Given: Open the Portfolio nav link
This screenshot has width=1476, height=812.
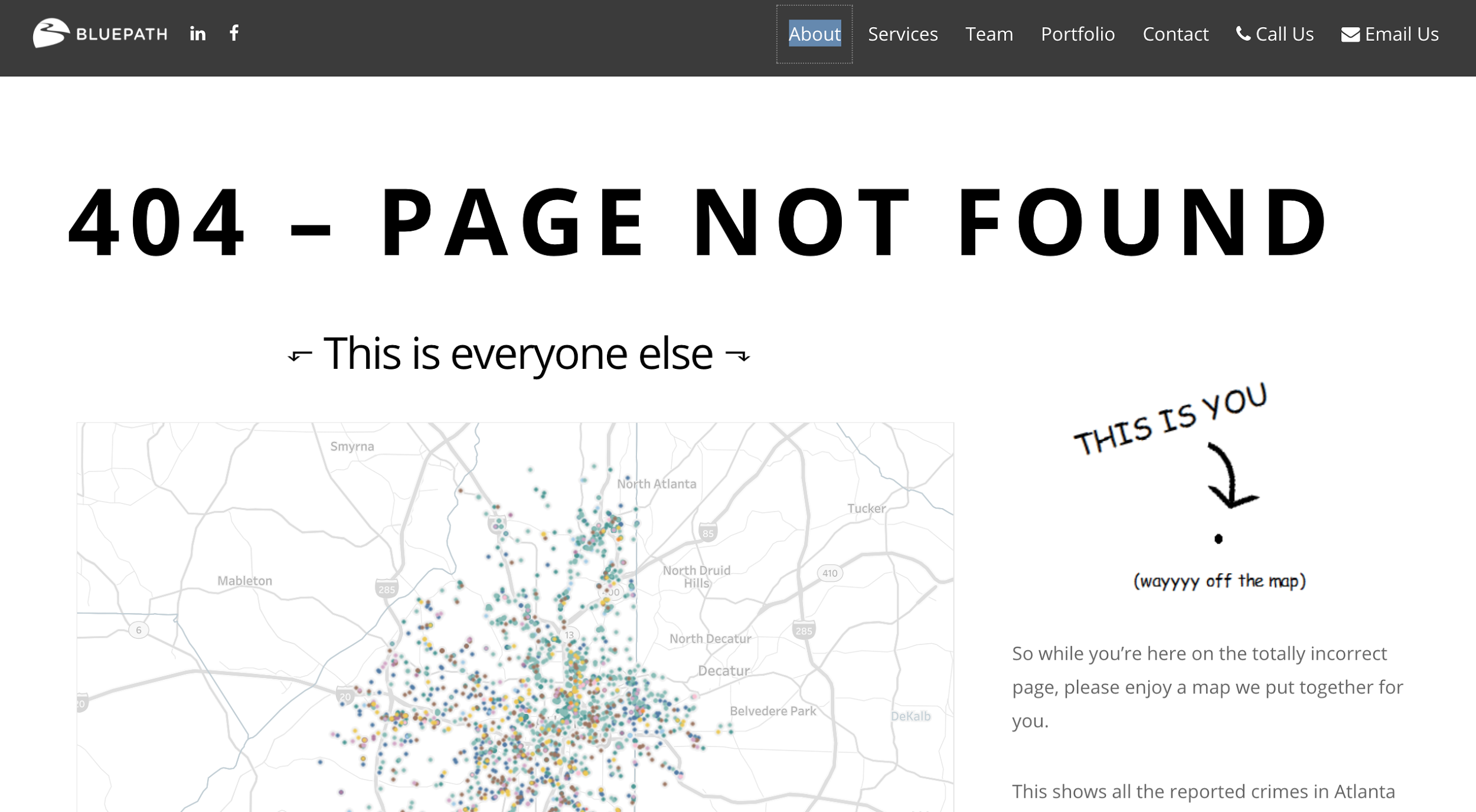Looking at the screenshot, I should coord(1077,34).
